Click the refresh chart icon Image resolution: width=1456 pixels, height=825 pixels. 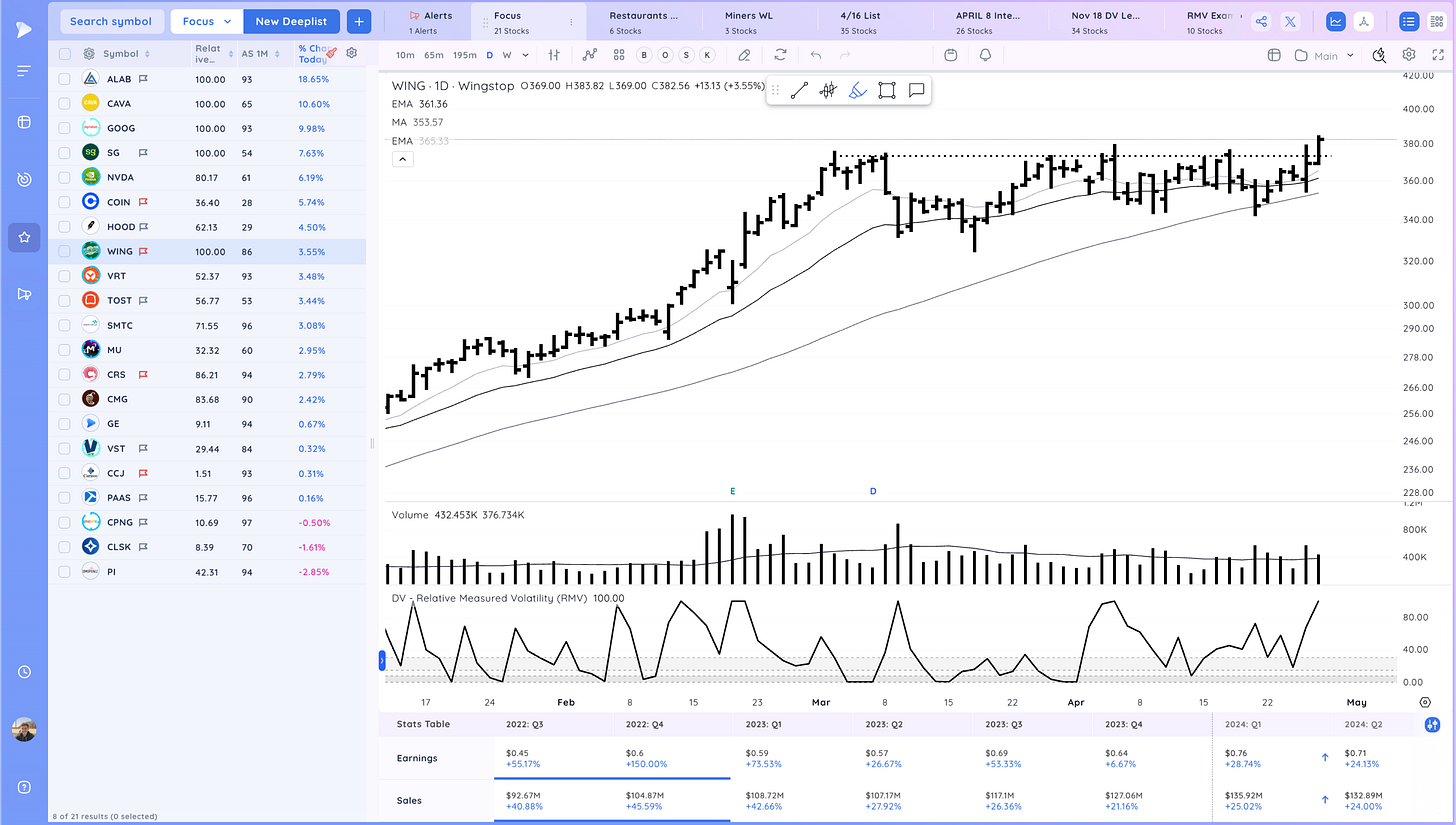(780, 55)
